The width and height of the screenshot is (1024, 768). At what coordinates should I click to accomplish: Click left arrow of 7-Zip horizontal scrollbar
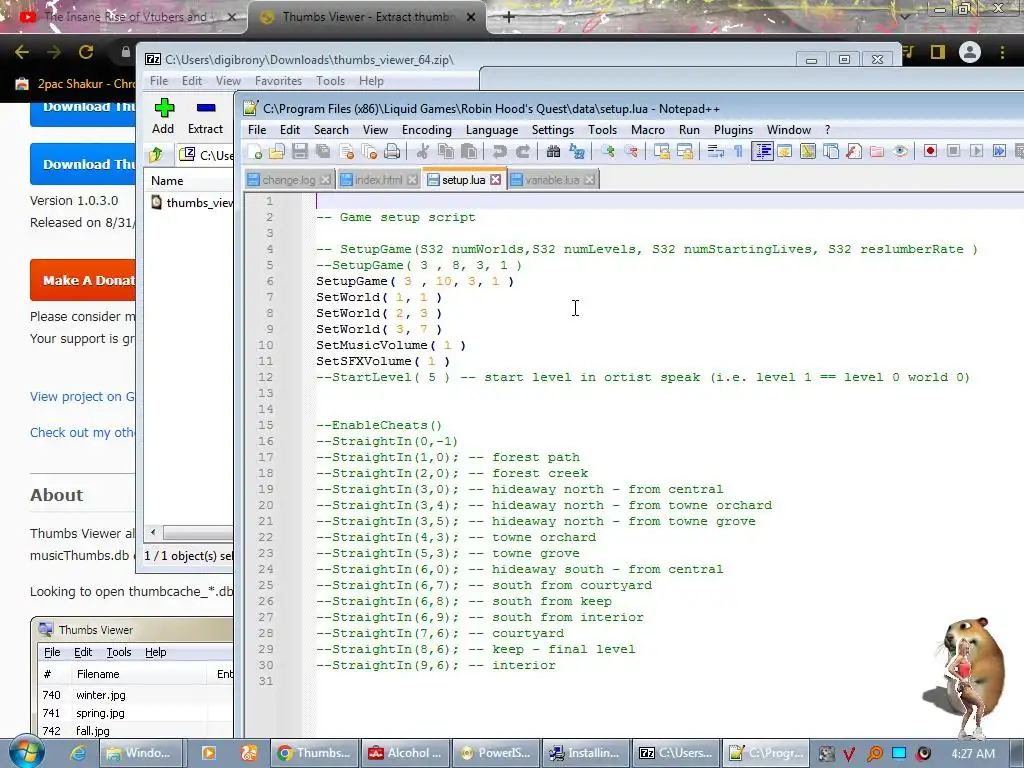click(x=153, y=533)
